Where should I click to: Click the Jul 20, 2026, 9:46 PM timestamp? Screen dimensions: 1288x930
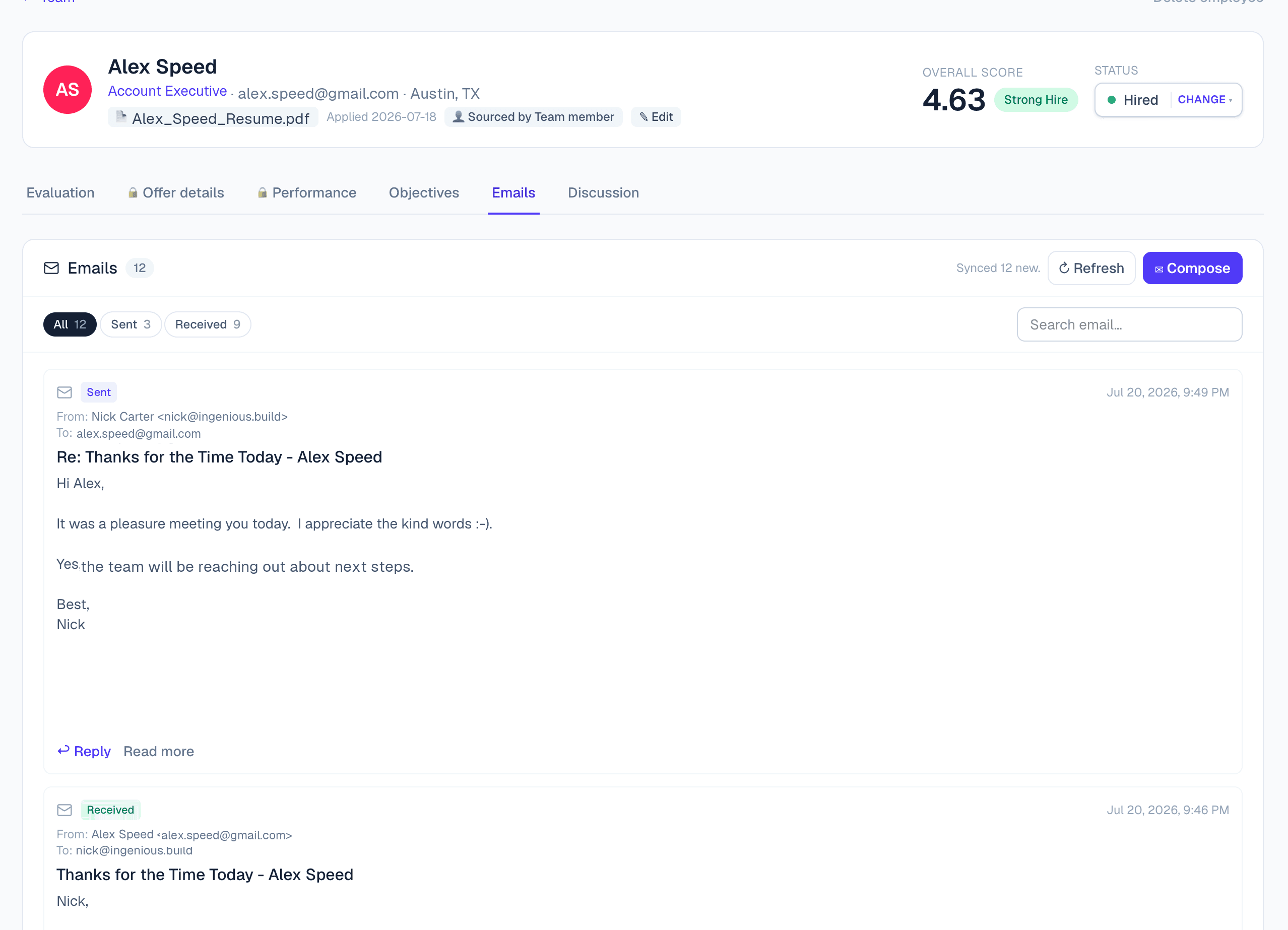click(x=1167, y=810)
